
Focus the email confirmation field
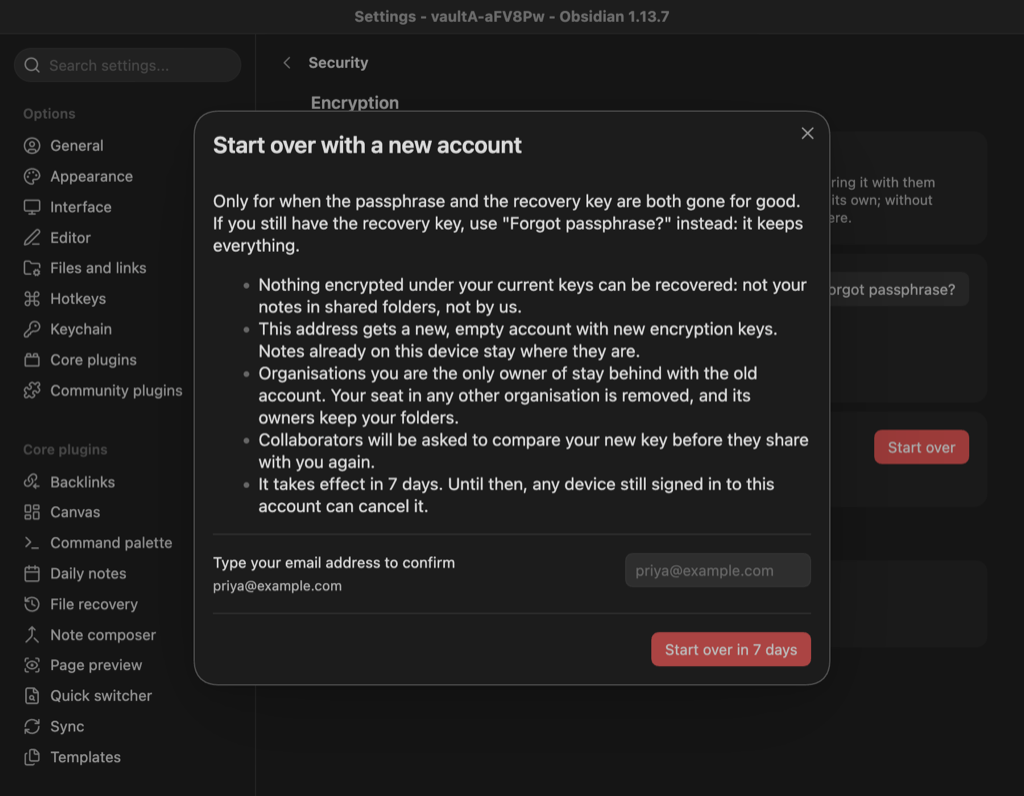pyautogui.click(x=718, y=570)
